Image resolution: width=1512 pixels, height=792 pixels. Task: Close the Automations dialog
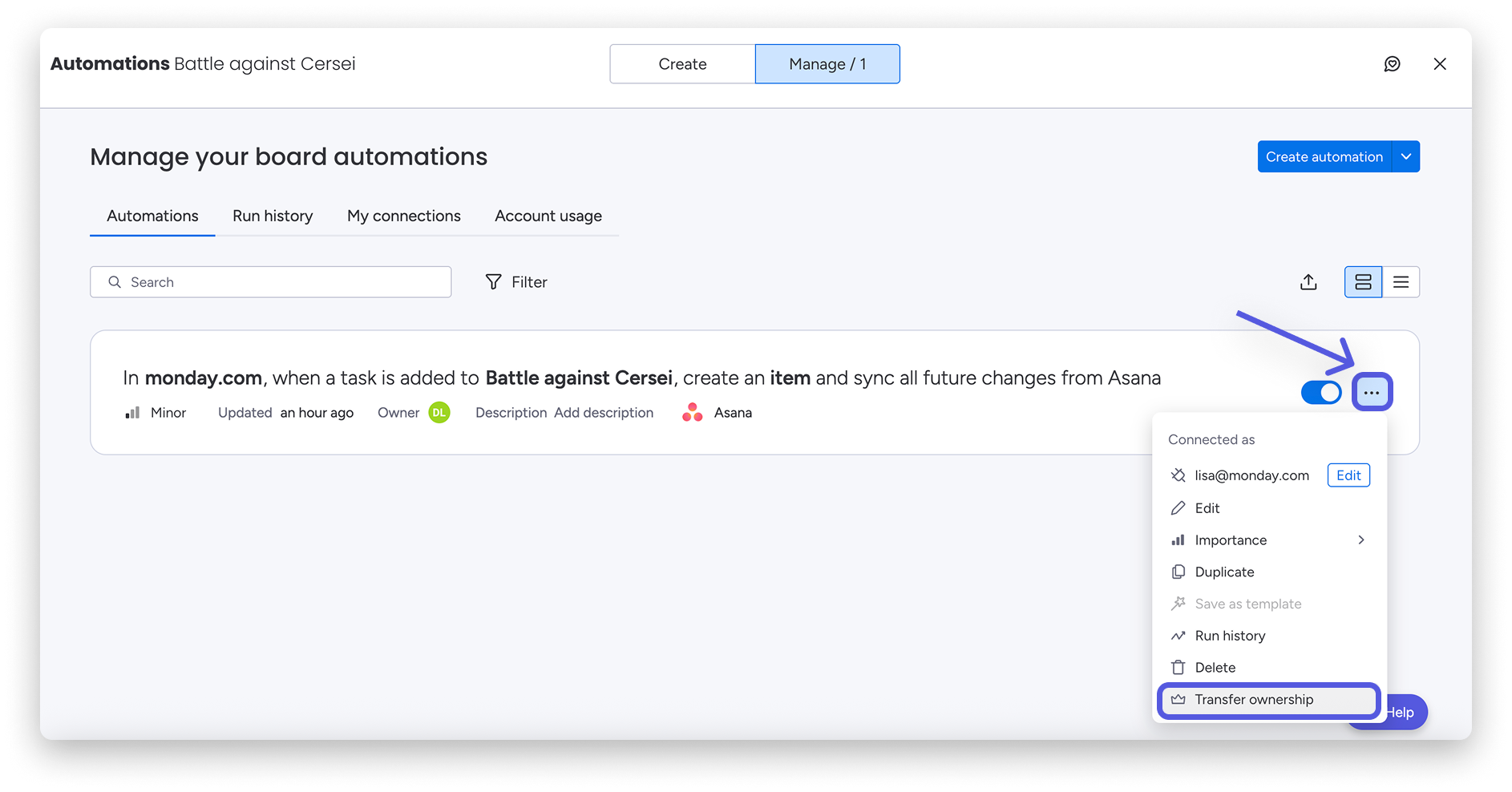click(1440, 64)
